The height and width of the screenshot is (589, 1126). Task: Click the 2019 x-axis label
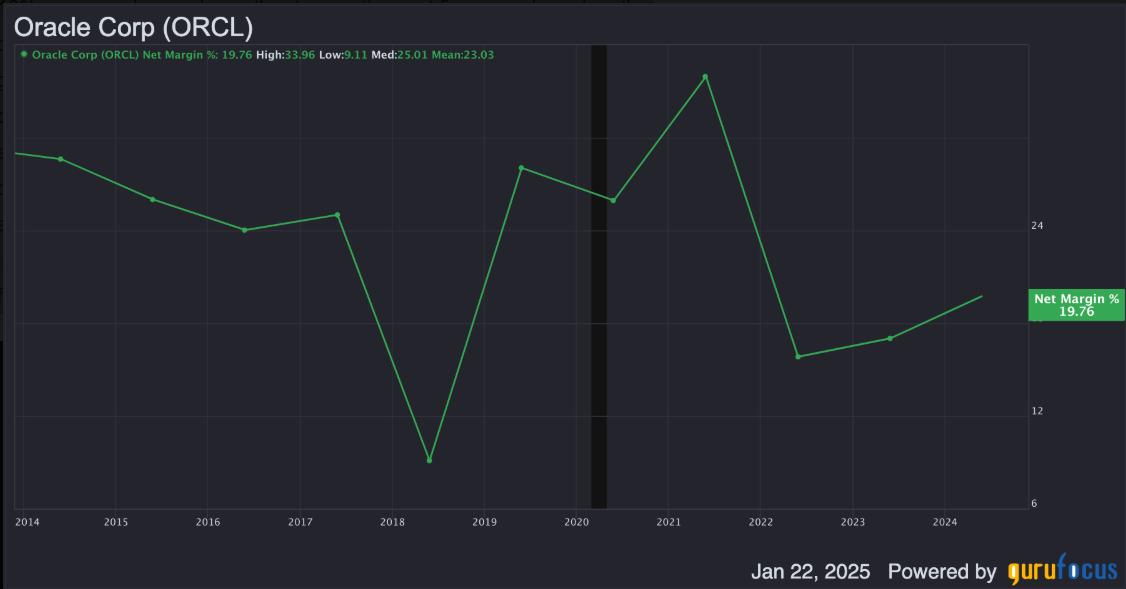484,522
